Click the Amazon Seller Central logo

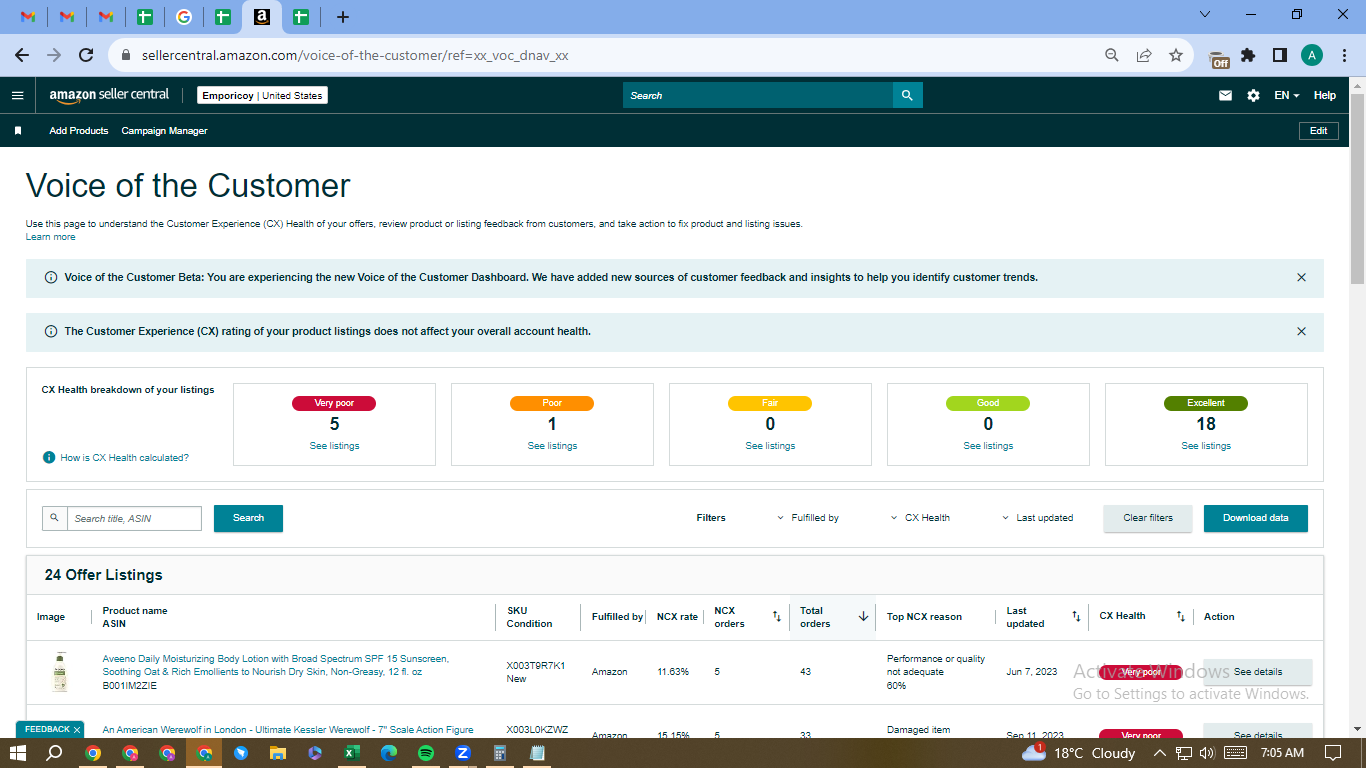point(109,95)
